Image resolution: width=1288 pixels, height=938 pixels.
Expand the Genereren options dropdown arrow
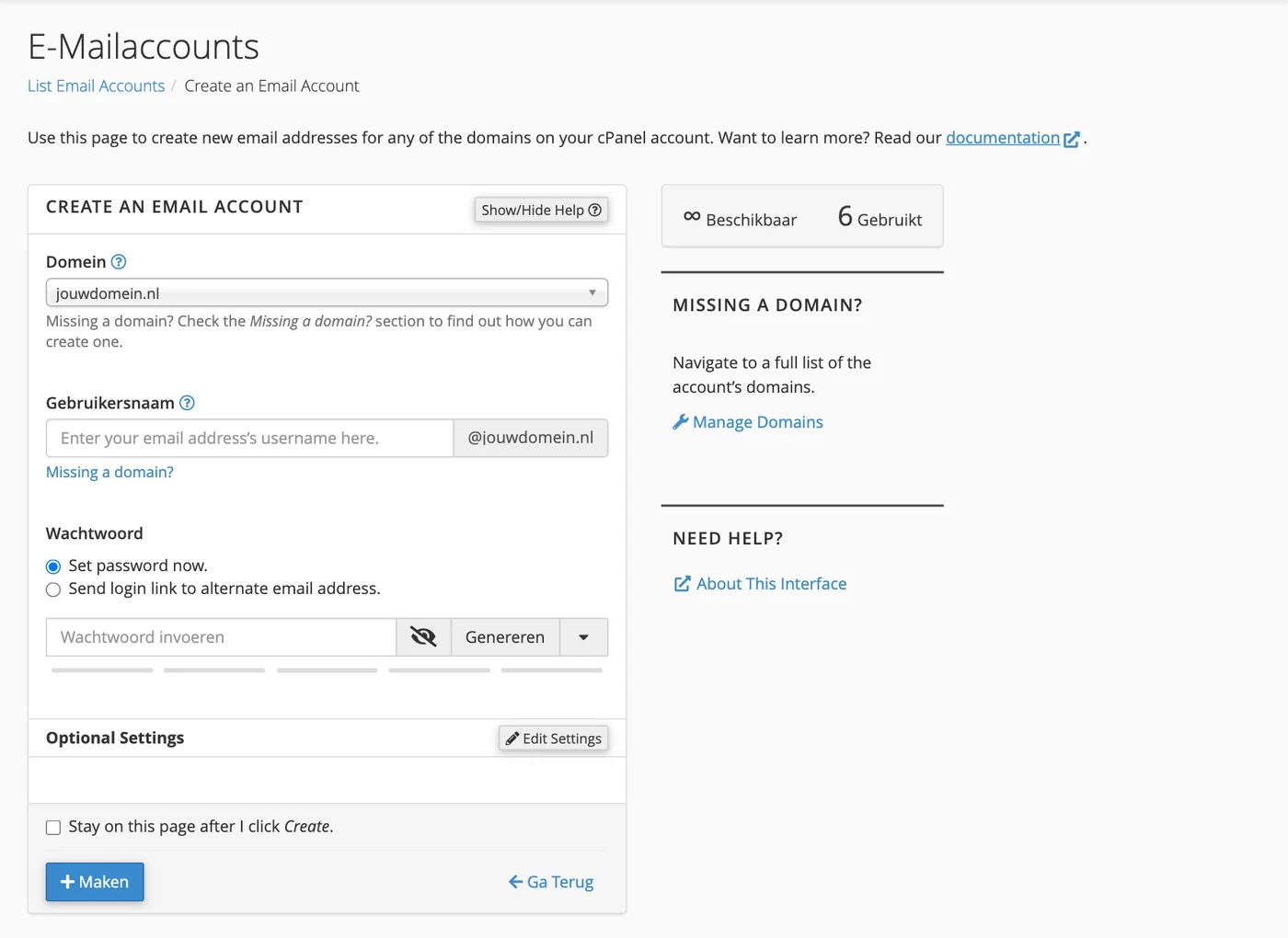(x=583, y=637)
